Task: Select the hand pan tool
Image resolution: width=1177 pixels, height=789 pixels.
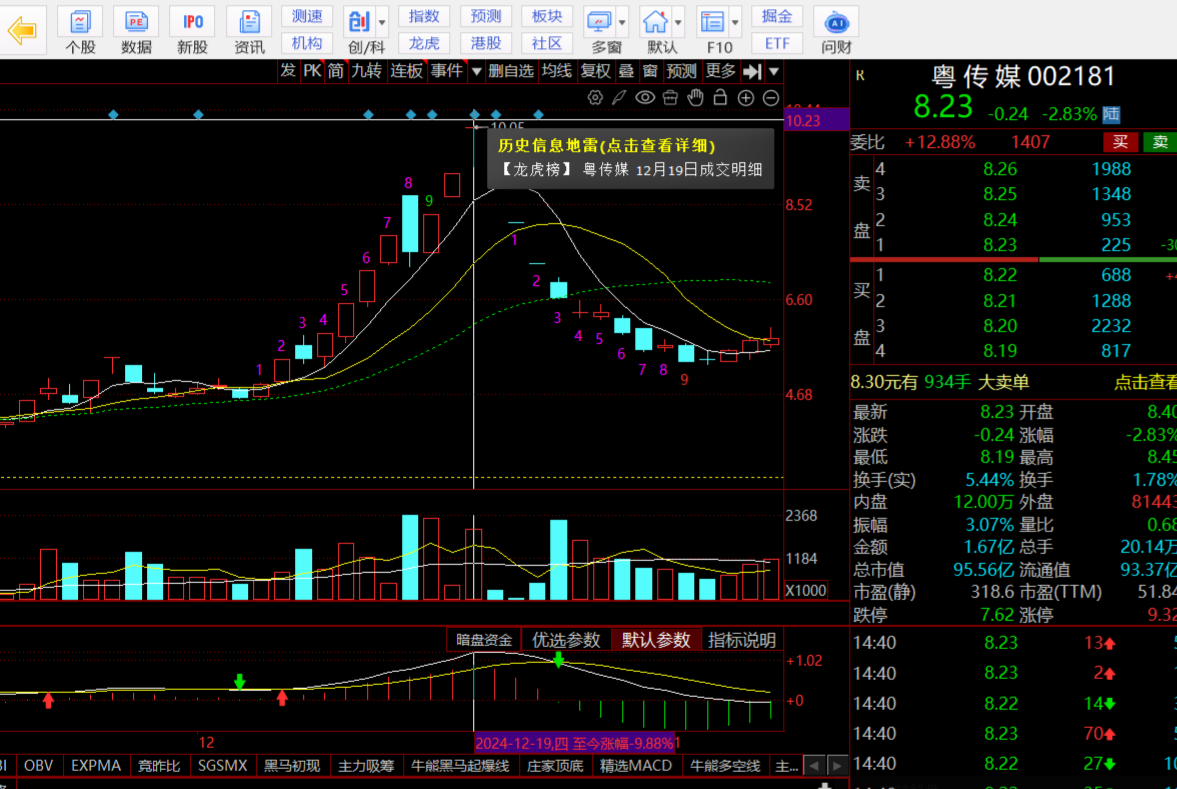Action: (695, 98)
